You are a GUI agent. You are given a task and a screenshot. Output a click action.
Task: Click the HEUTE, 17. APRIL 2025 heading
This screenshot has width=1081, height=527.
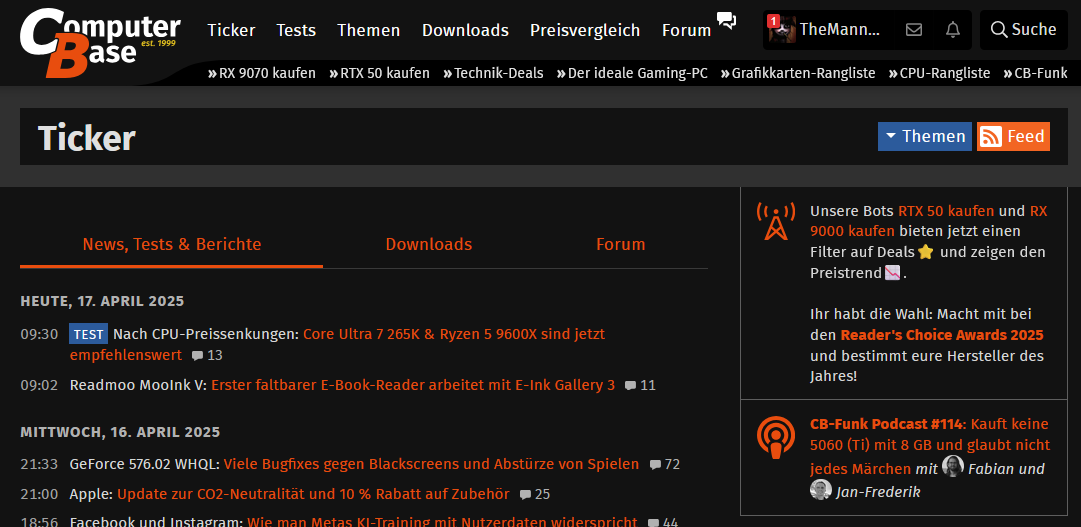[102, 301]
